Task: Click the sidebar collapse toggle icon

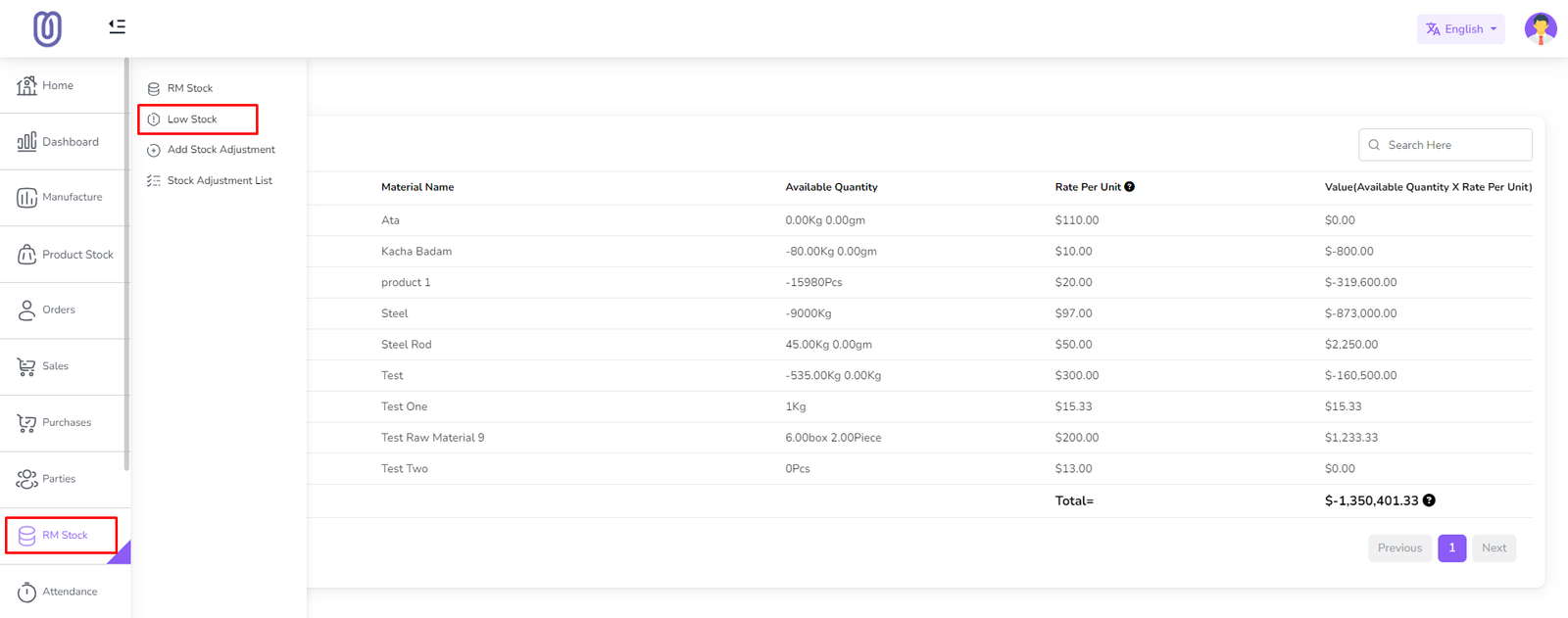Action: coord(117,26)
